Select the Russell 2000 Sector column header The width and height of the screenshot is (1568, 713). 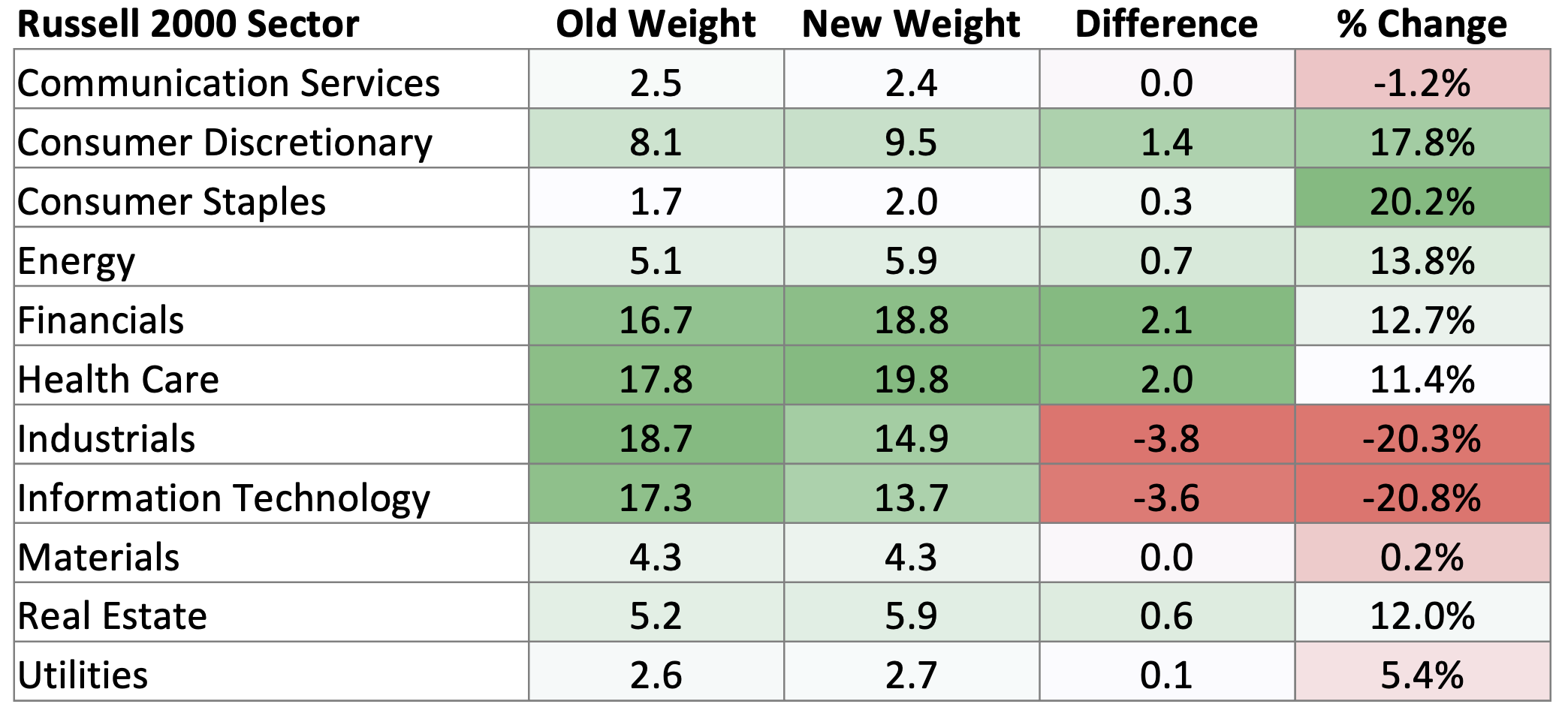(x=188, y=24)
